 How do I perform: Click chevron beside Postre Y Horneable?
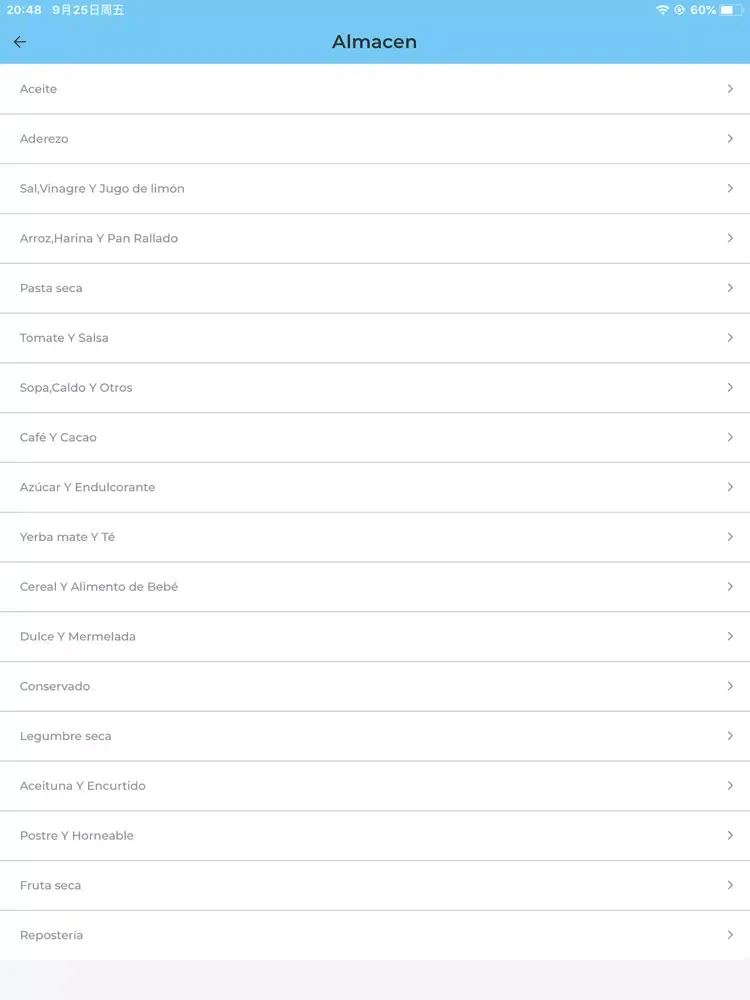[x=730, y=835]
